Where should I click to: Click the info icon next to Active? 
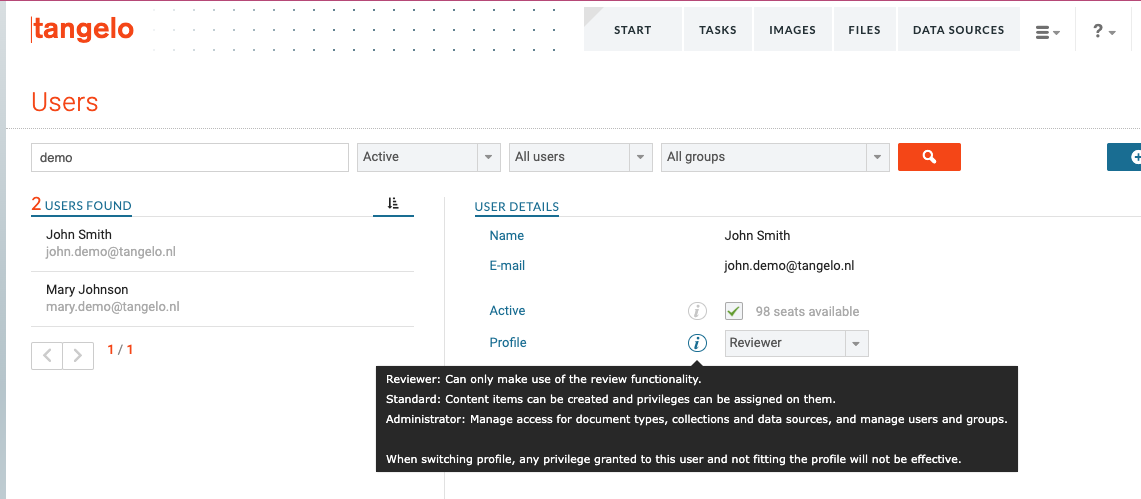(697, 311)
